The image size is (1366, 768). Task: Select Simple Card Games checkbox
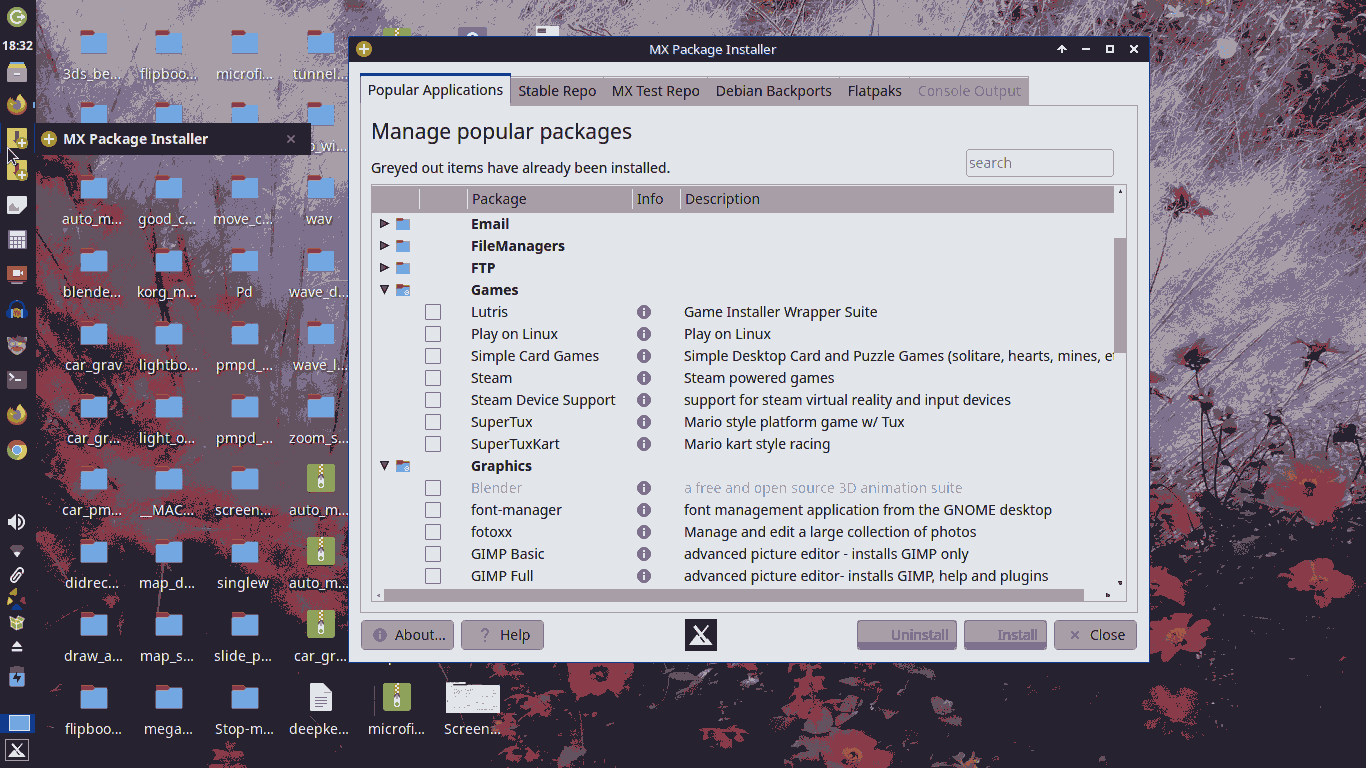pos(433,356)
